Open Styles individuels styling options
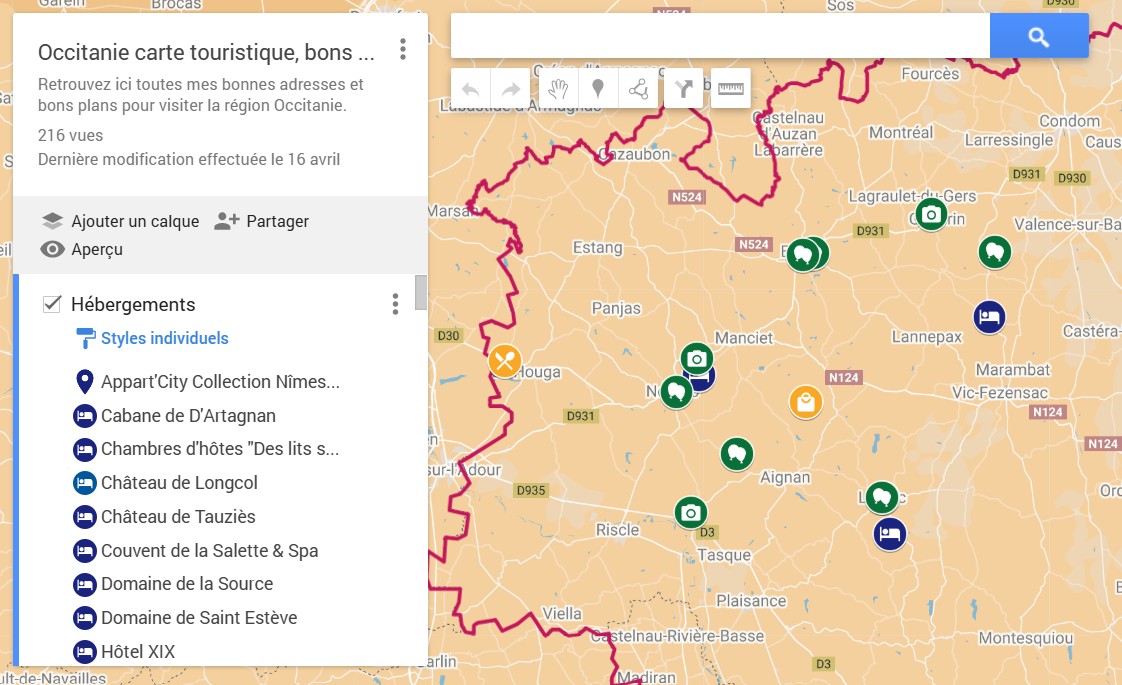The height and width of the screenshot is (685, 1122). [152, 338]
